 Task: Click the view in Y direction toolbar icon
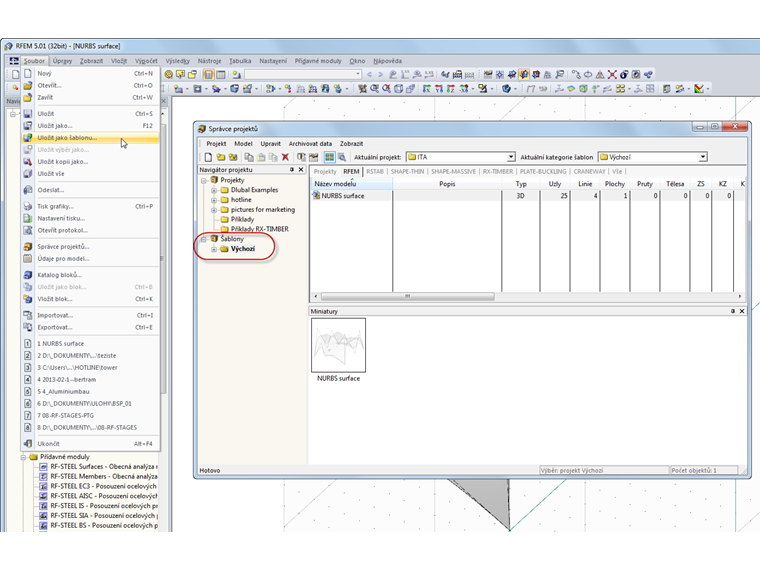439,89
